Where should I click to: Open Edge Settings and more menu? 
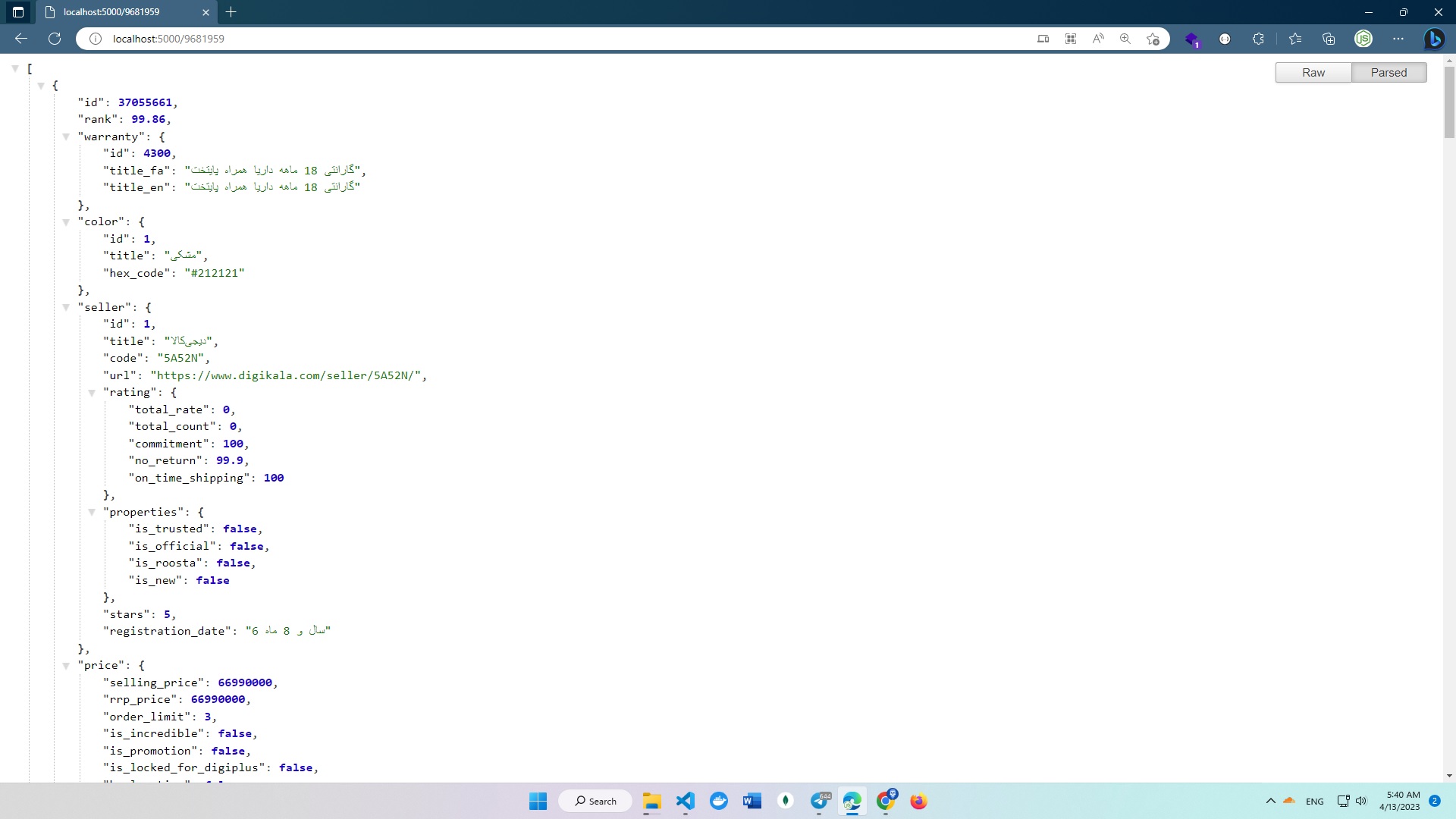pyautogui.click(x=1398, y=39)
